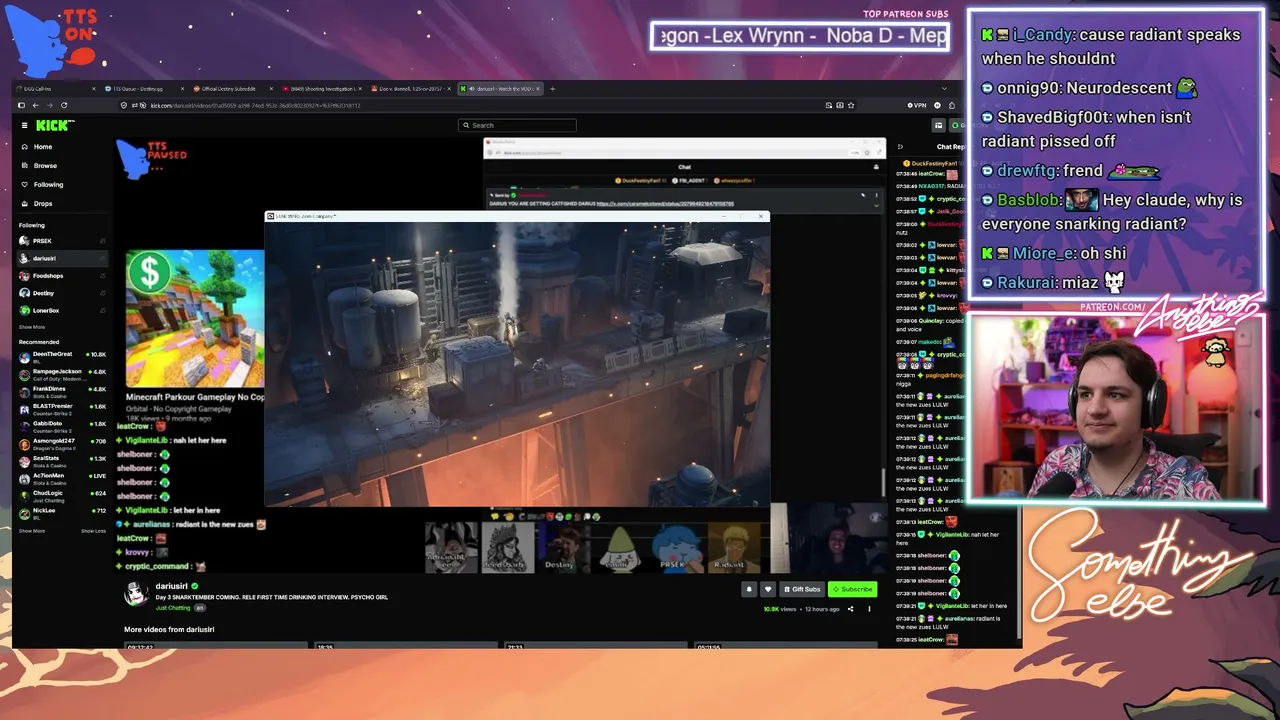Open the new tab plus button
The image size is (1280, 720).
point(552,88)
